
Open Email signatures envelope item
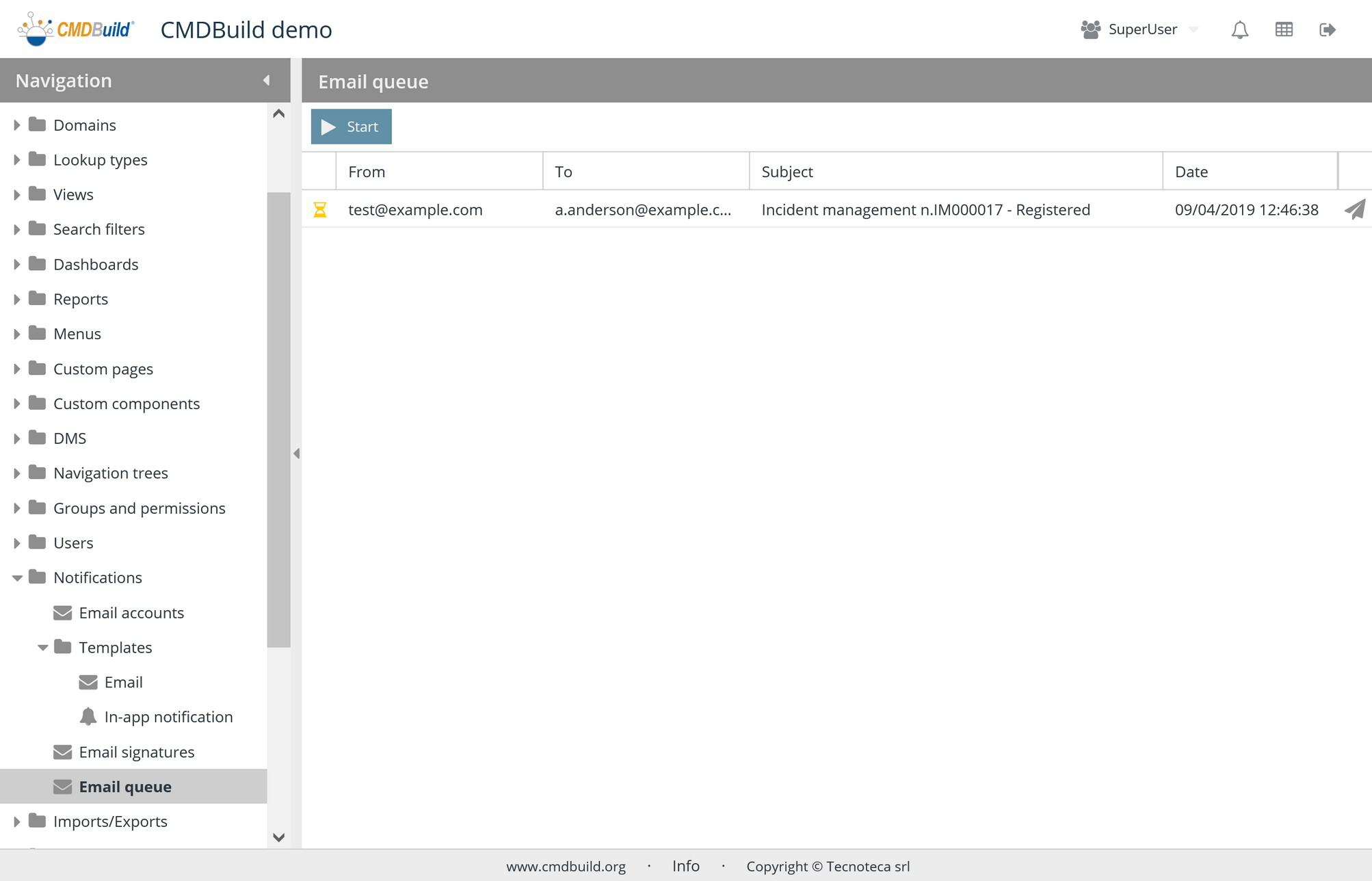tap(136, 752)
